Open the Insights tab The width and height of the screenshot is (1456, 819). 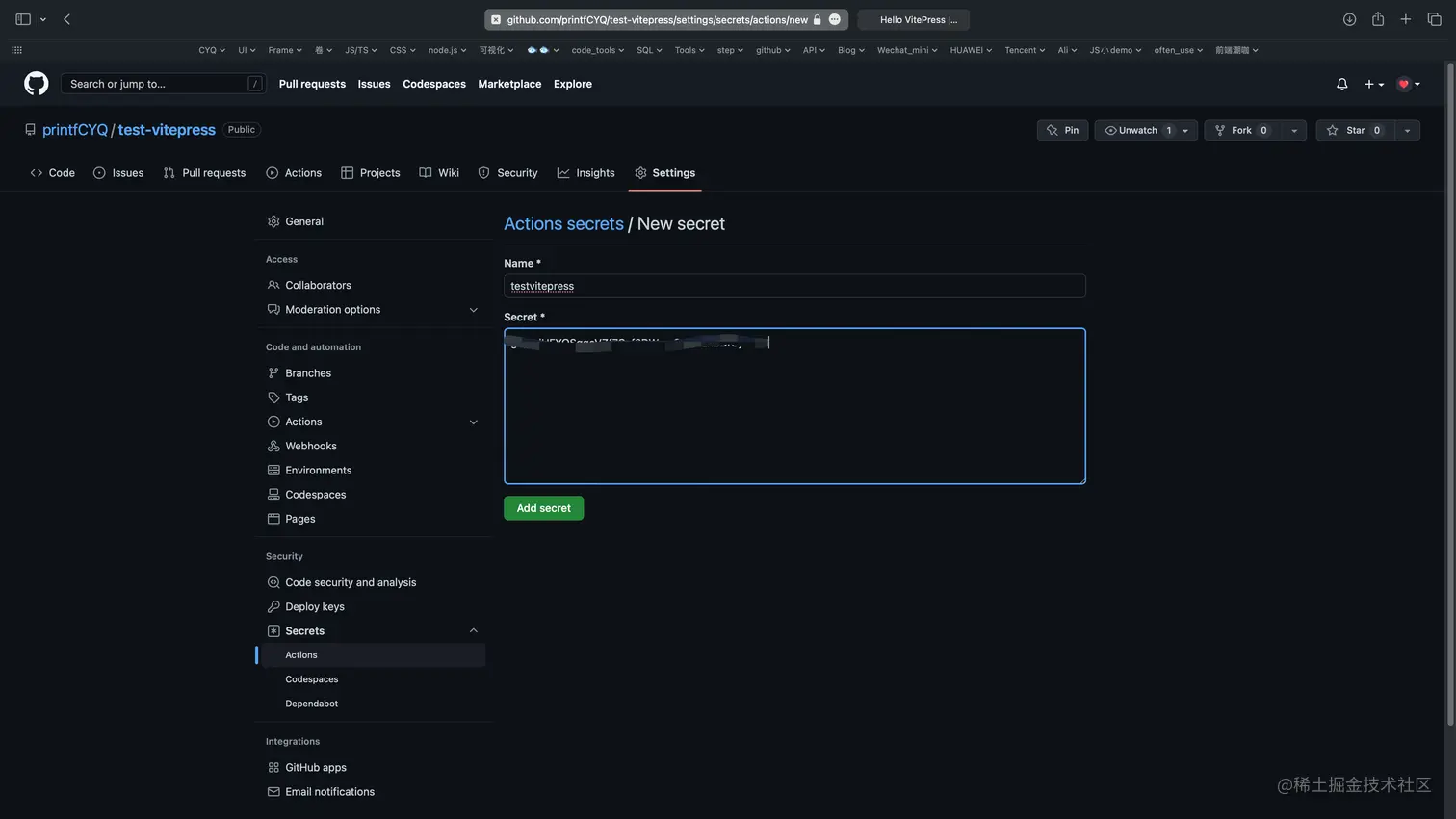coord(586,173)
